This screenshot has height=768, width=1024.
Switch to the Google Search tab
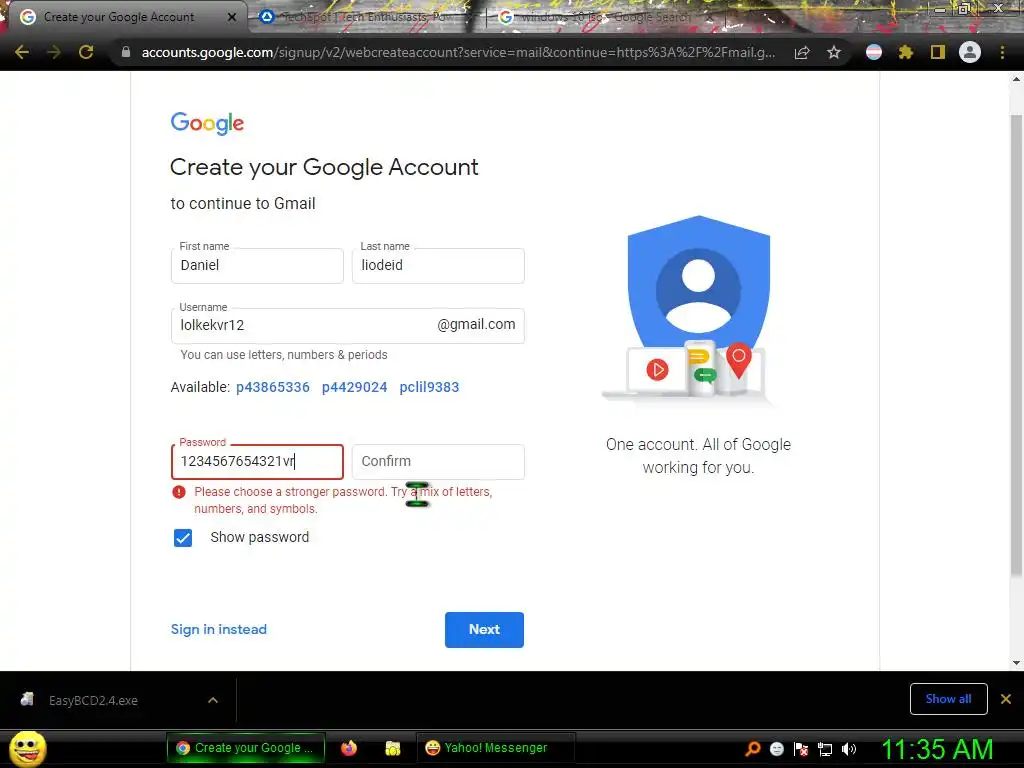point(604,17)
